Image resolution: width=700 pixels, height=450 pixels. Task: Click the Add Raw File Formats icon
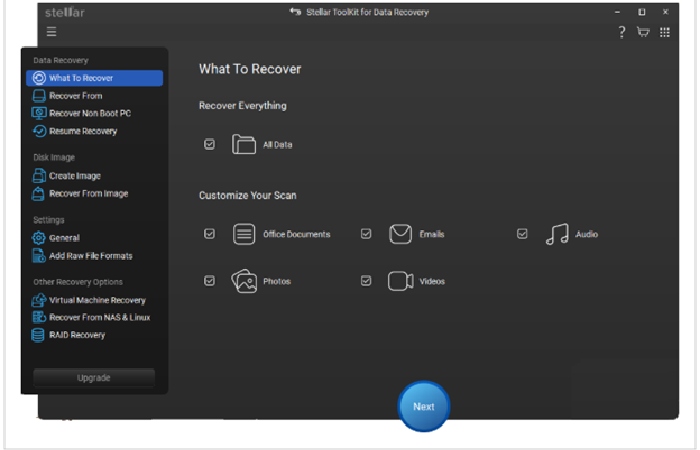(x=39, y=256)
